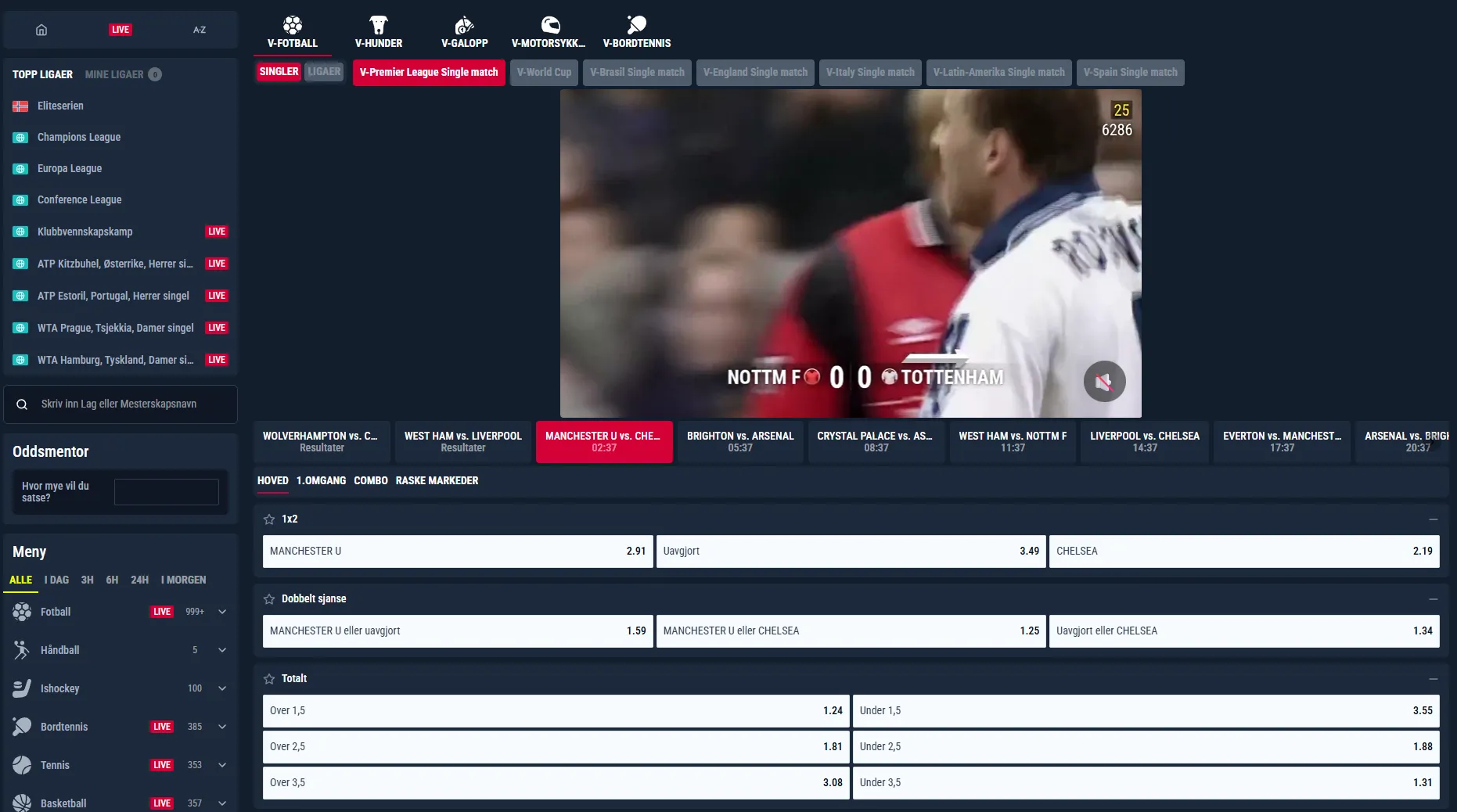Filter menu by I MORGEN

(183, 580)
